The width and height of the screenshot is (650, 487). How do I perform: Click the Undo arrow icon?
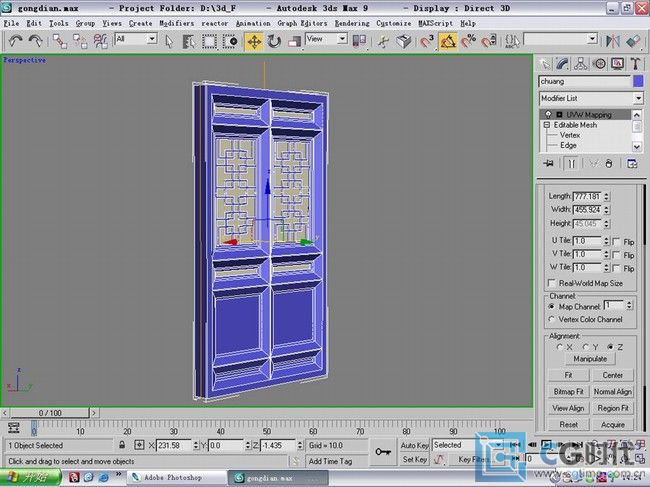(x=16, y=41)
